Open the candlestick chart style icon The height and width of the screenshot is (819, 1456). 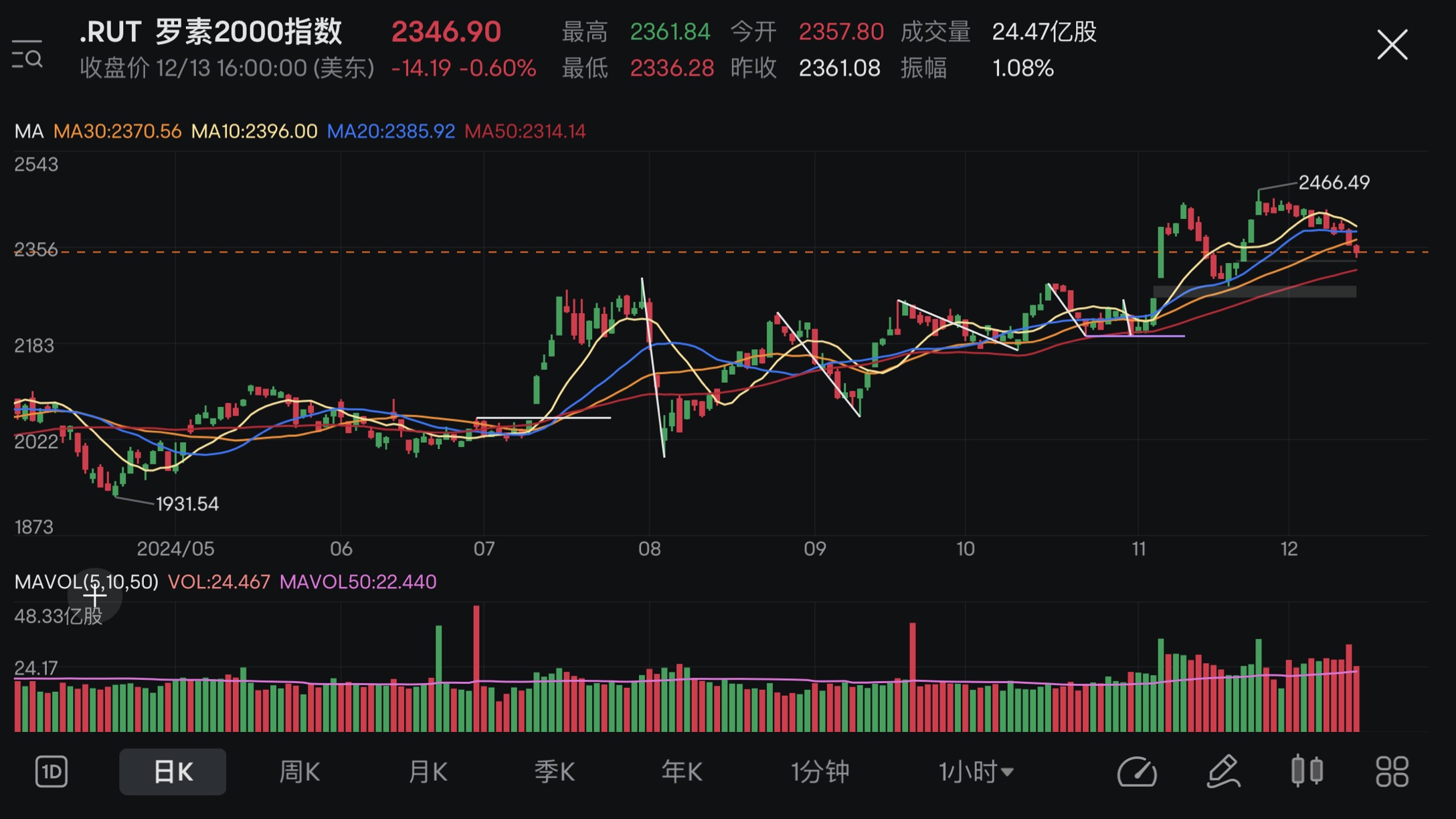tap(1307, 771)
